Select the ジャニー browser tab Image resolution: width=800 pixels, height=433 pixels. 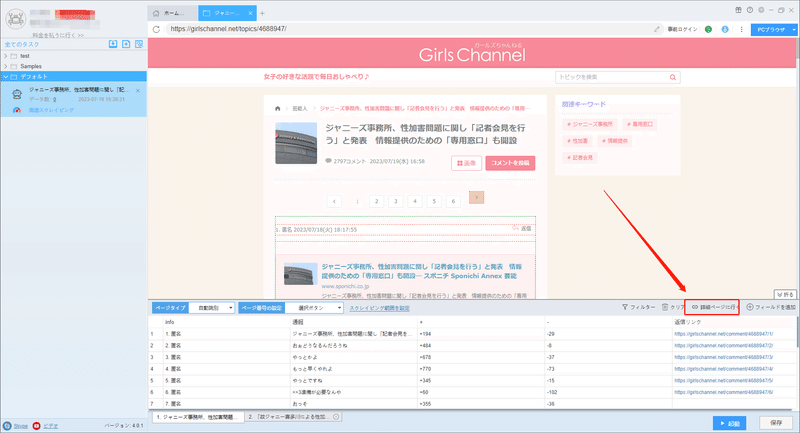pos(227,13)
